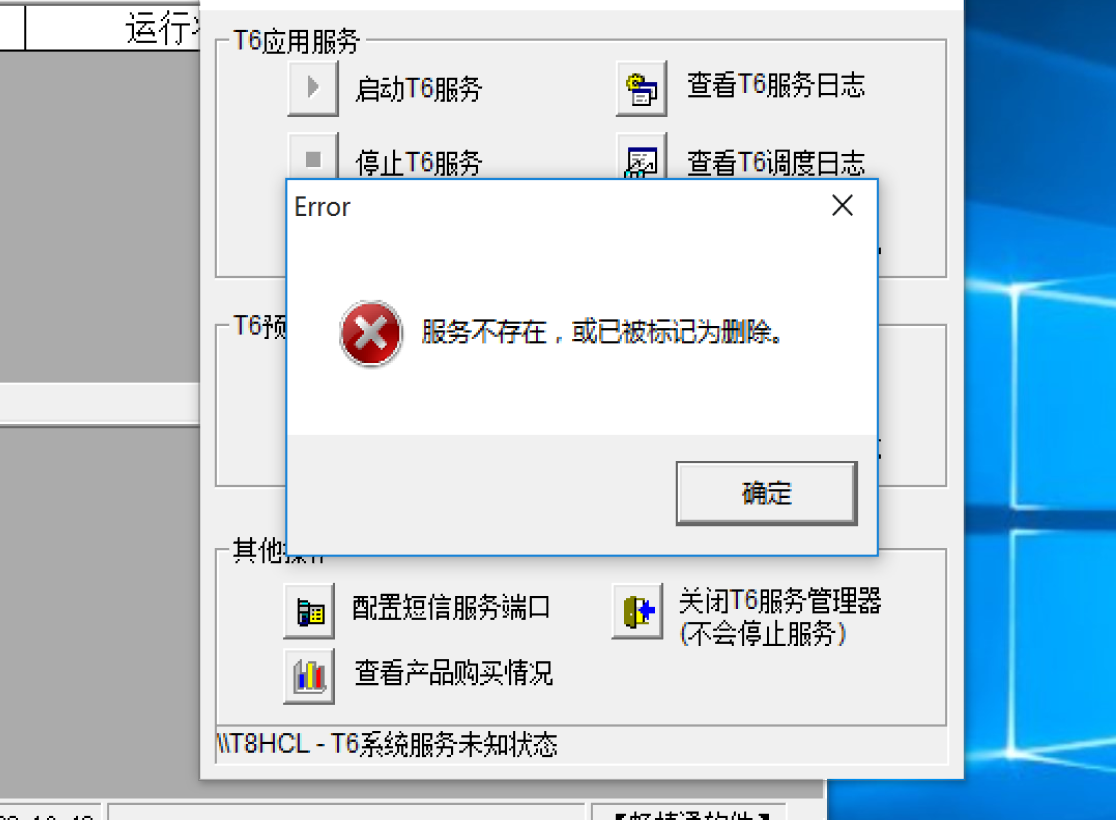Open the 查看产品购买情况 bar chart icon

pos(309,676)
